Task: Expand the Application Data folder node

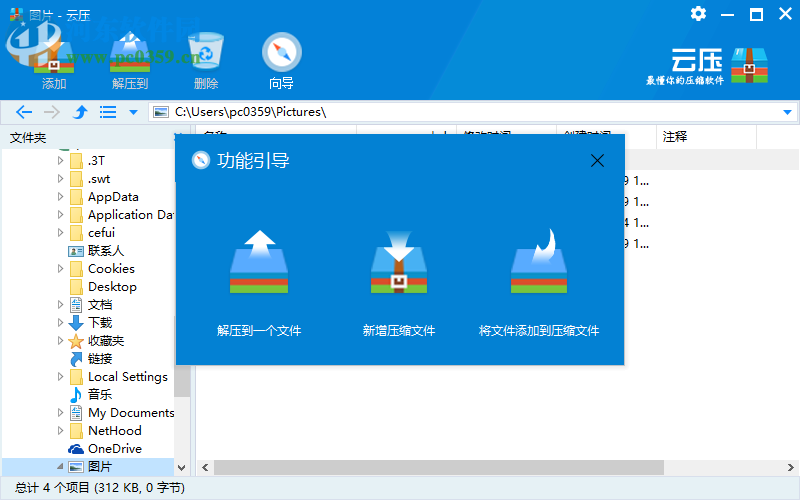Action: click(x=60, y=215)
